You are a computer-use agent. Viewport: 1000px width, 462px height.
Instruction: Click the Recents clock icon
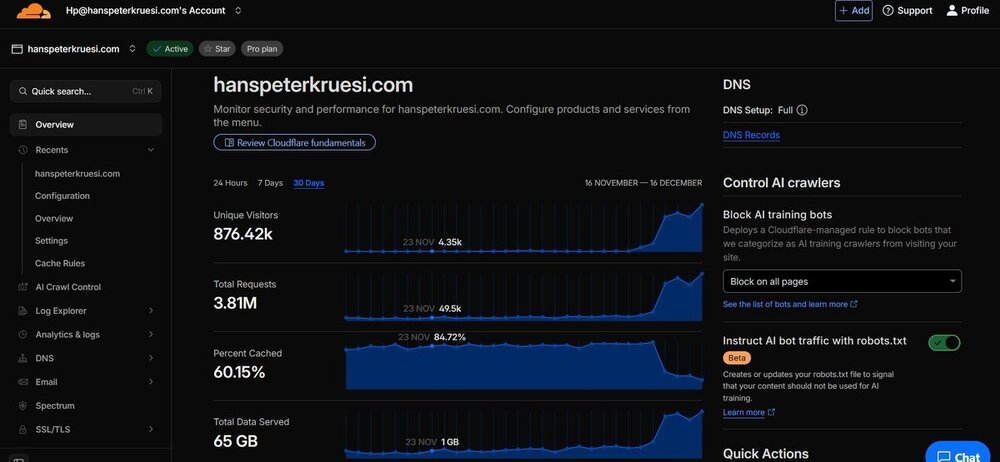pos(23,150)
